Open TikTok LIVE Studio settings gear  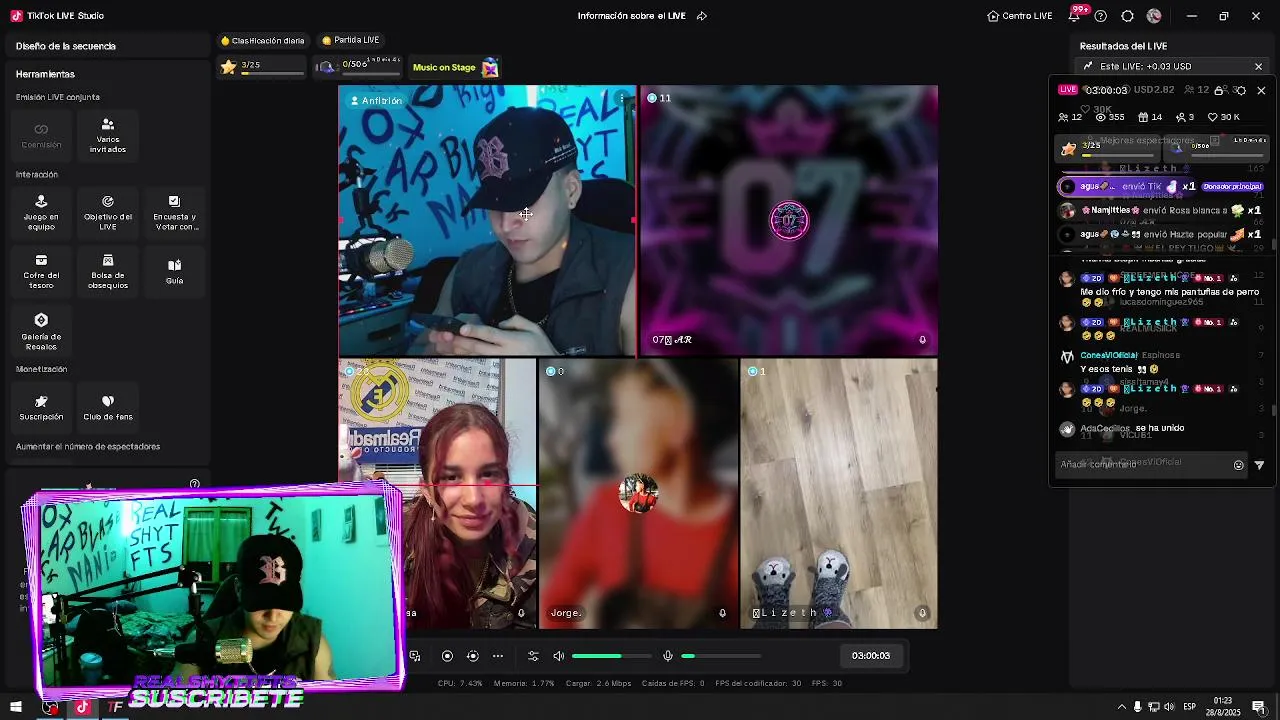1127,16
